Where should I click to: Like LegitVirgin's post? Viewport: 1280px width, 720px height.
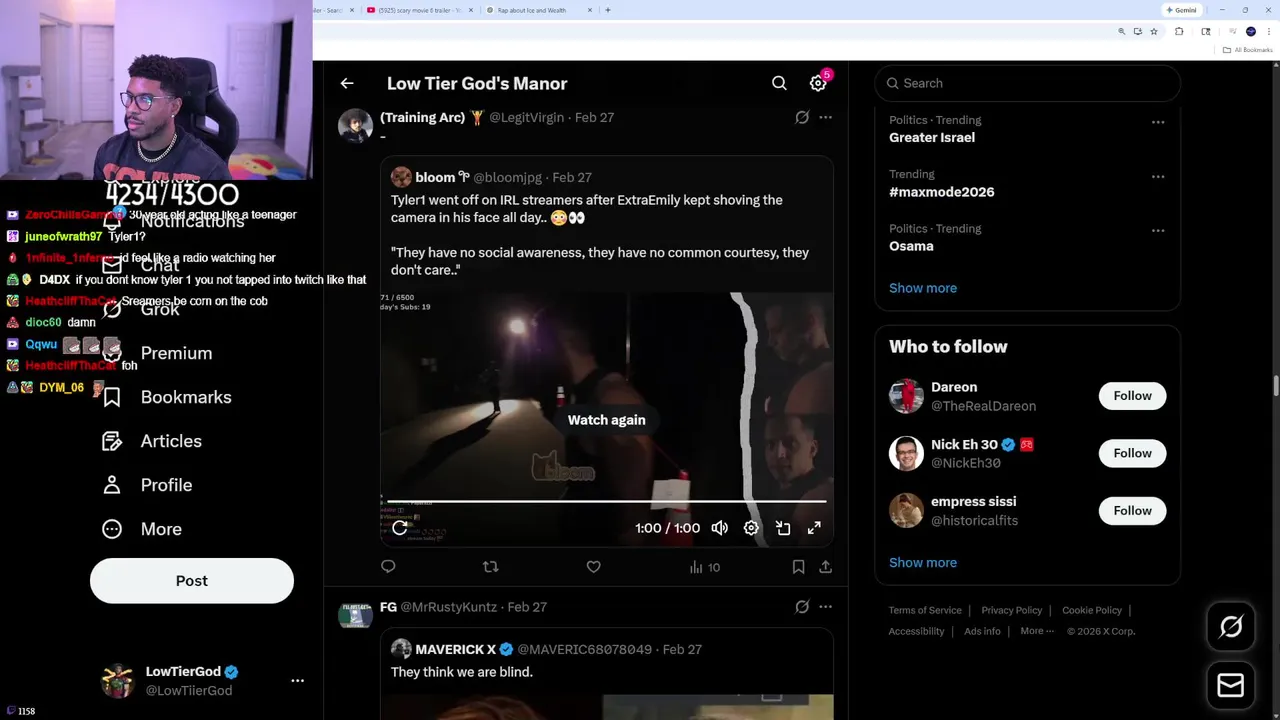pyautogui.click(x=593, y=567)
